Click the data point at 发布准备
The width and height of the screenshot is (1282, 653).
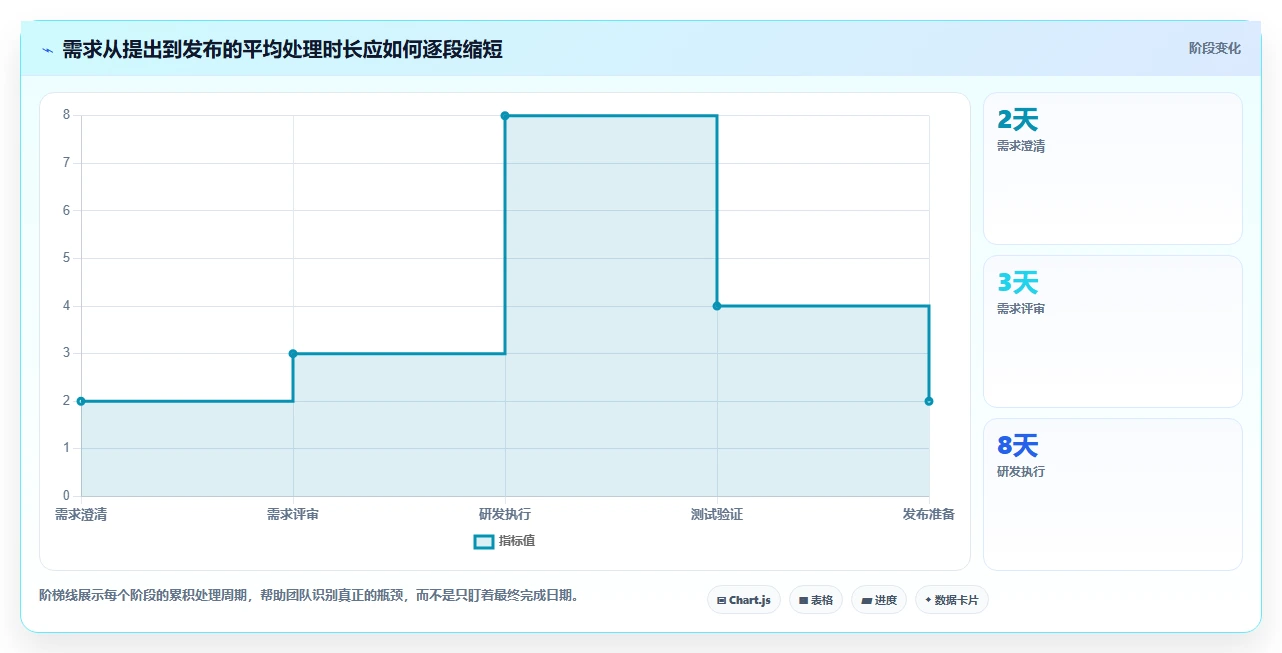tap(929, 401)
